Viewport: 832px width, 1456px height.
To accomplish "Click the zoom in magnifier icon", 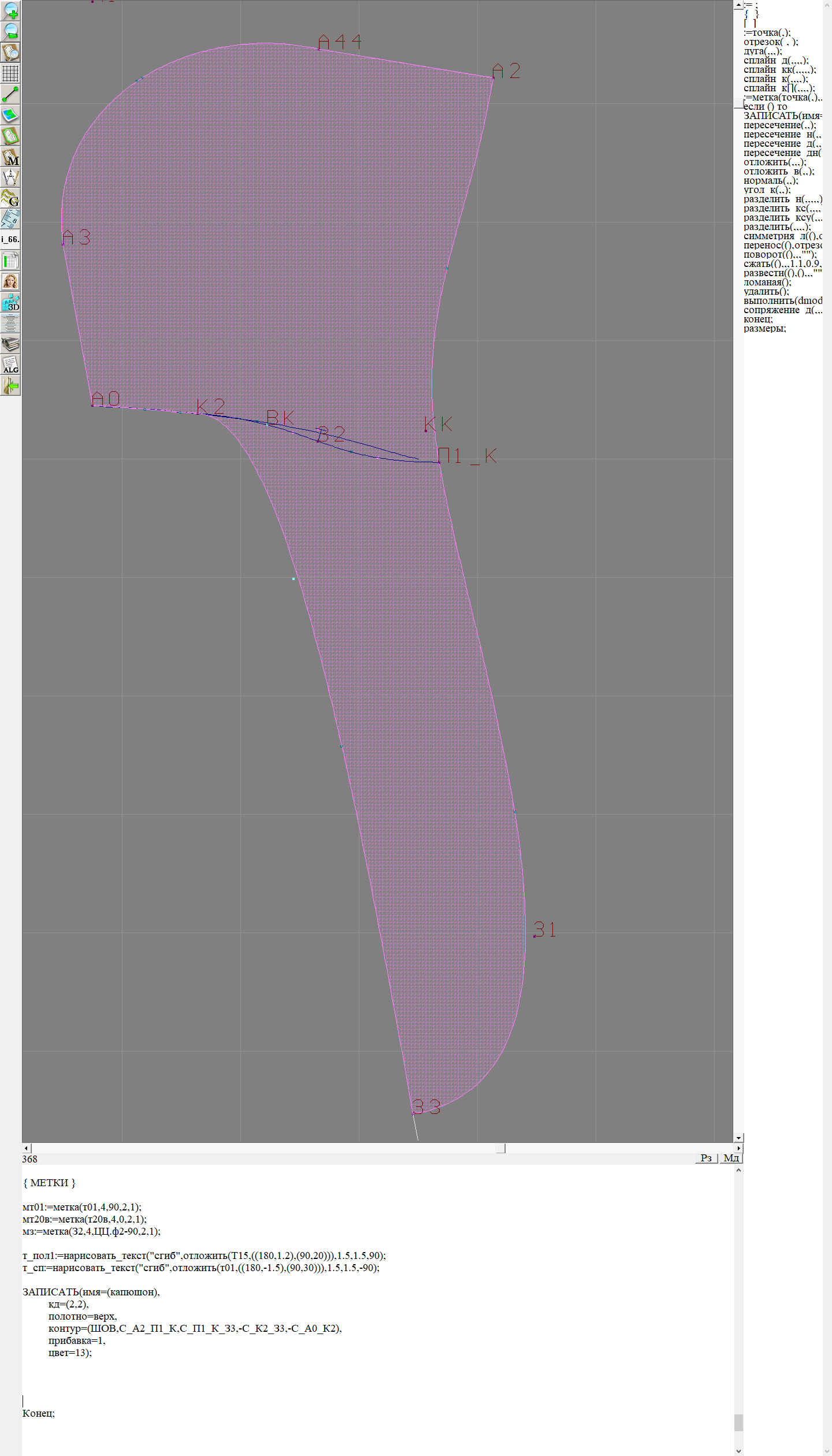I will point(10,10).
